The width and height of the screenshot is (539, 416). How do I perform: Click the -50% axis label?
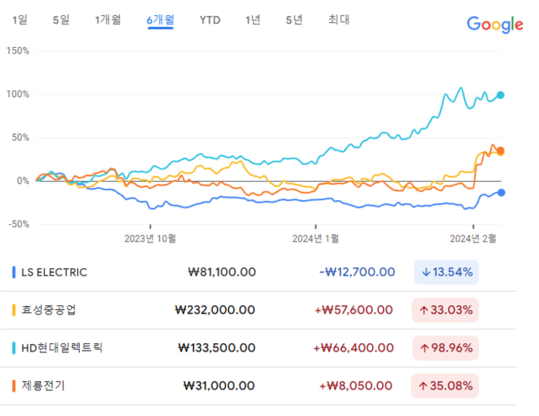pos(19,224)
